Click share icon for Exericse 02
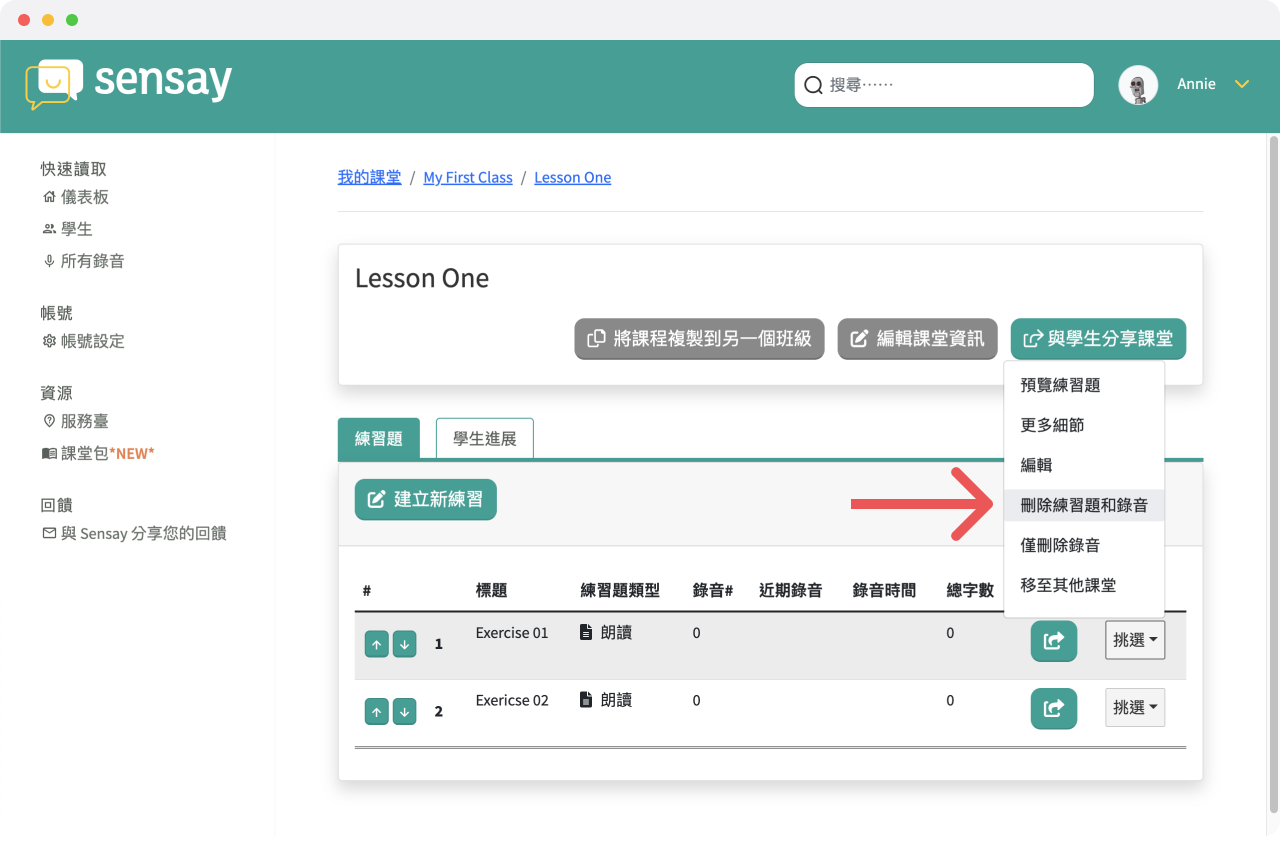 coord(1054,708)
